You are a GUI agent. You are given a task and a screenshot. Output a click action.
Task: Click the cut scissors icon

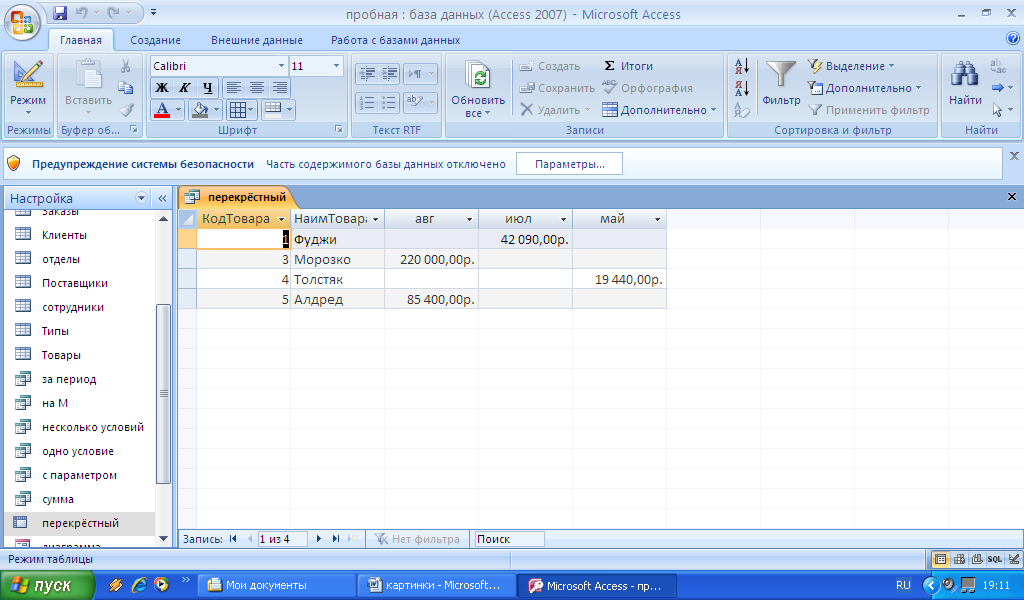(125, 66)
